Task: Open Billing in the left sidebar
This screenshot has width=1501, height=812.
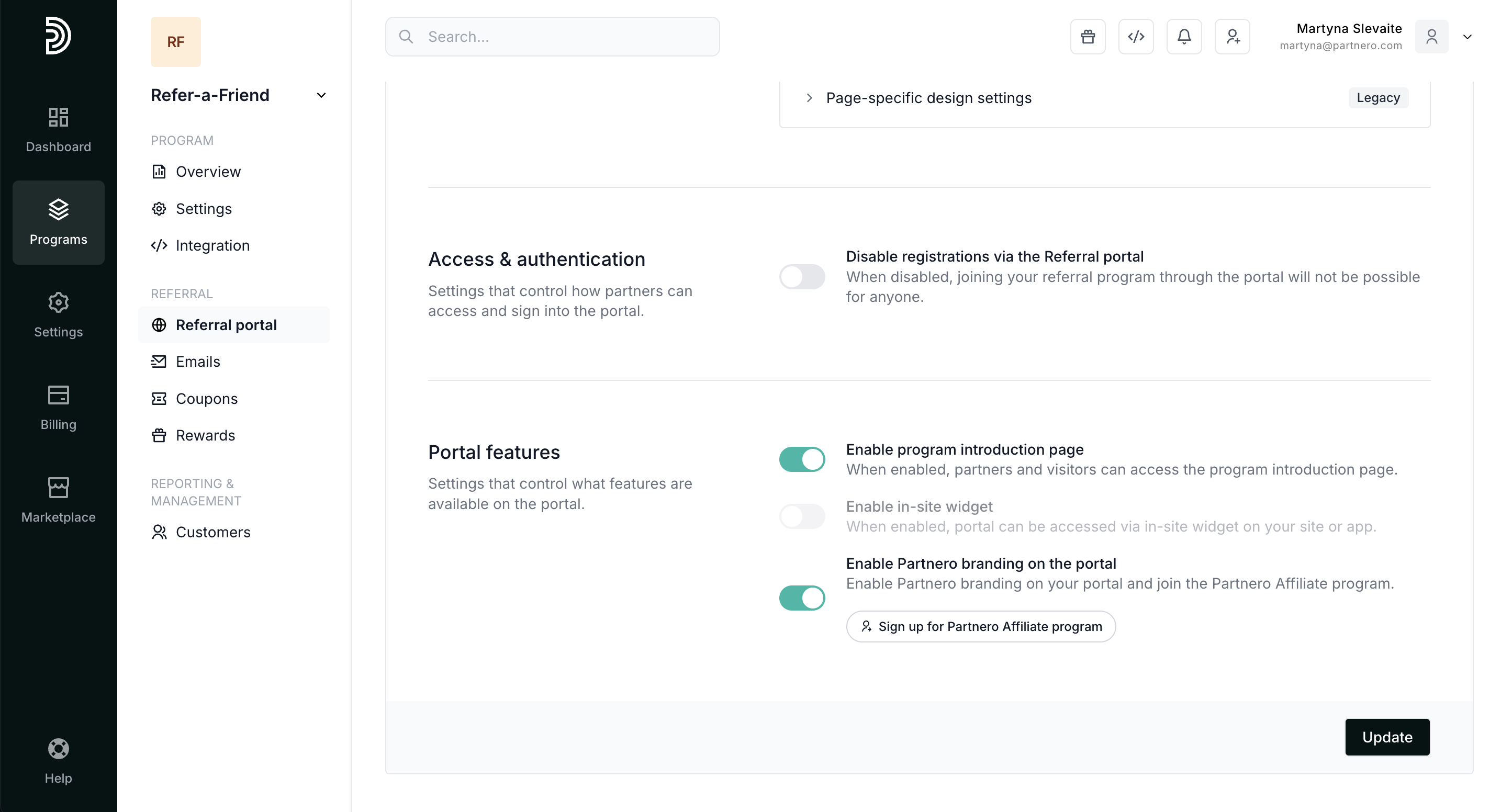Action: pyautogui.click(x=58, y=408)
